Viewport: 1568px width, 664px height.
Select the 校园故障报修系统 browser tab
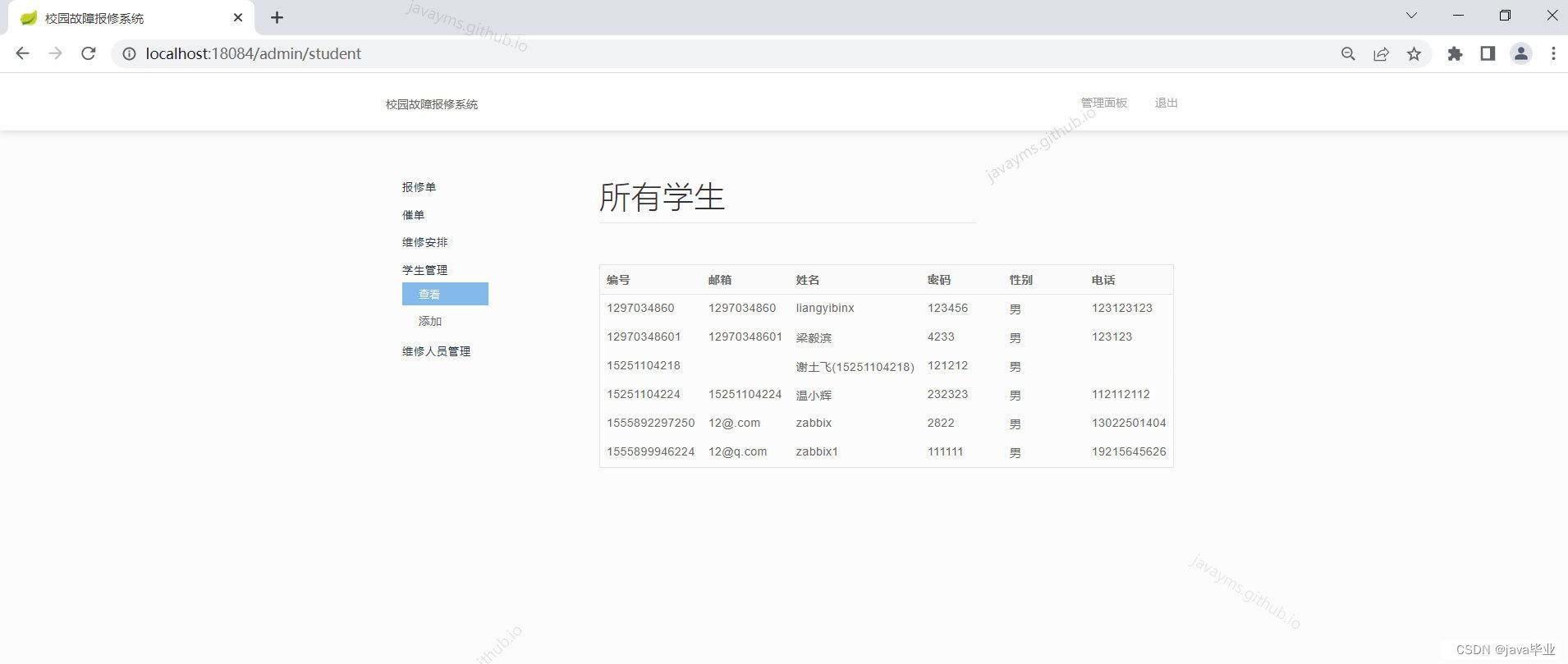[131, 18]
